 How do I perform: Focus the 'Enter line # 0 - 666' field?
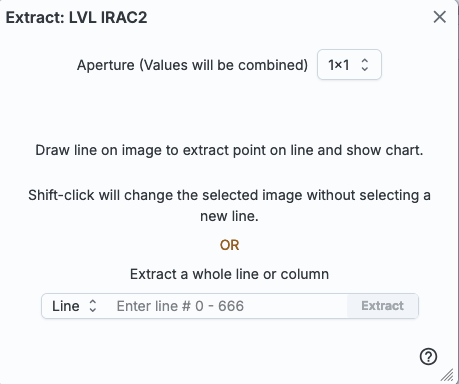point(228,306)
